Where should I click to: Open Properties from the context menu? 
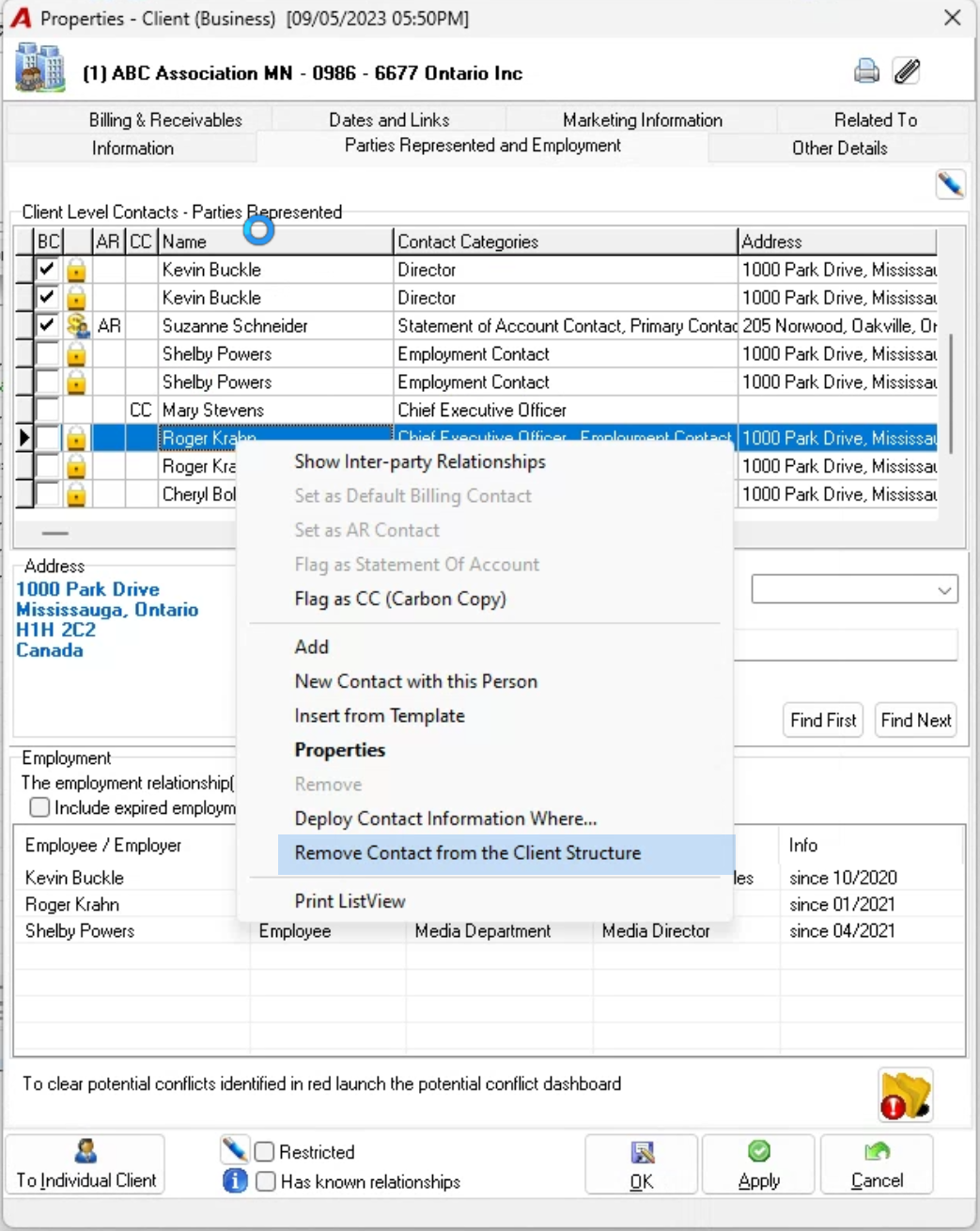pyautogui.click(x=340, y=750)
